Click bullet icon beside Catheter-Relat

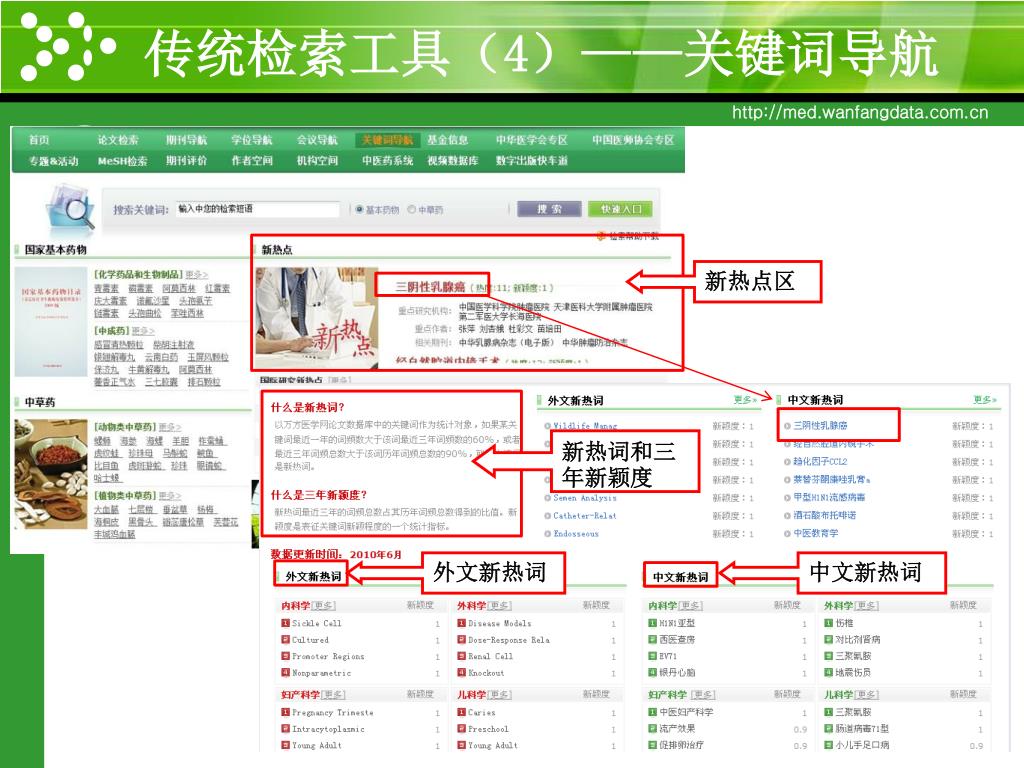548,516
